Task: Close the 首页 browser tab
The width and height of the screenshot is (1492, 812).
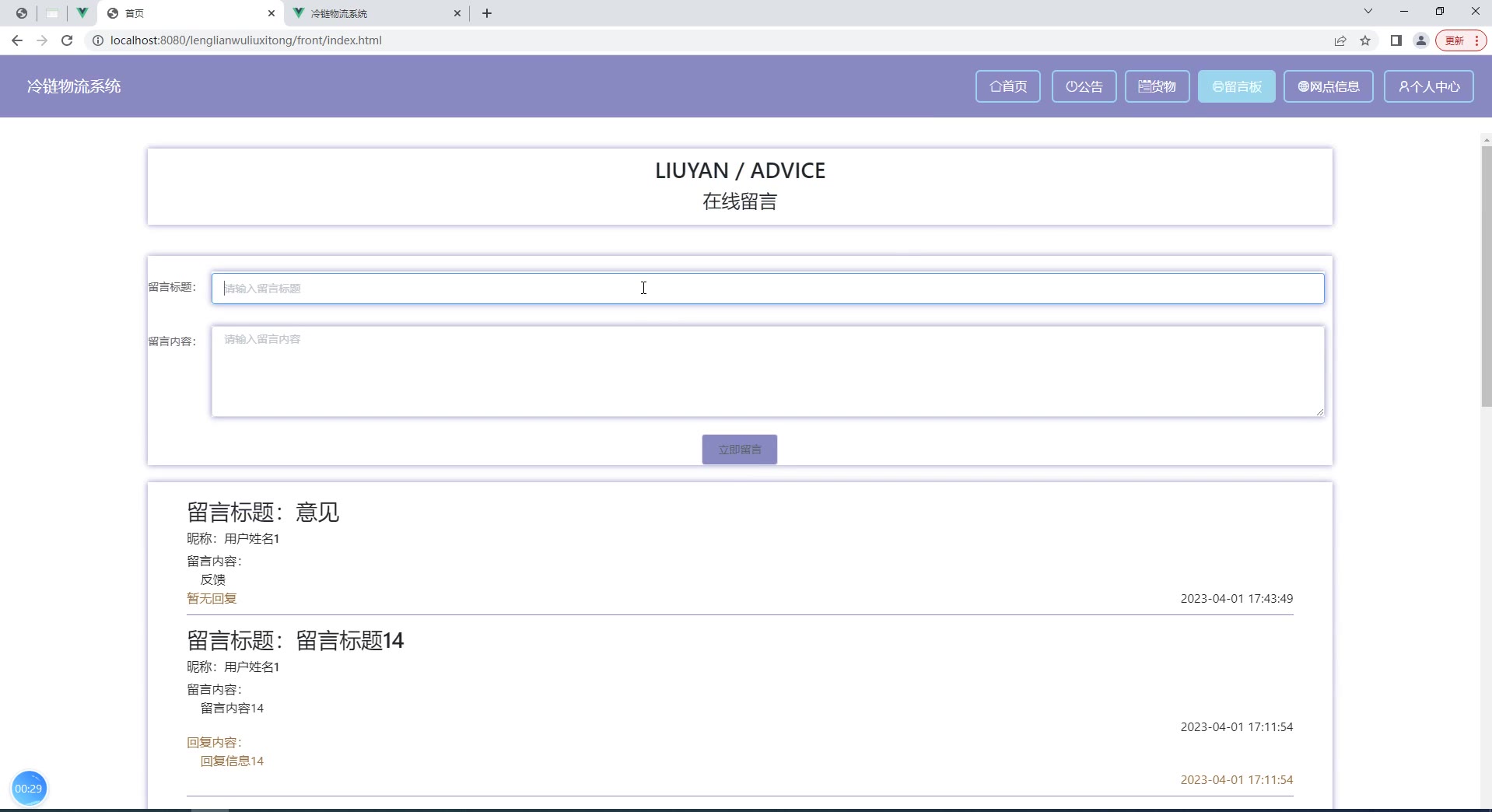Action: coord(271,13)
